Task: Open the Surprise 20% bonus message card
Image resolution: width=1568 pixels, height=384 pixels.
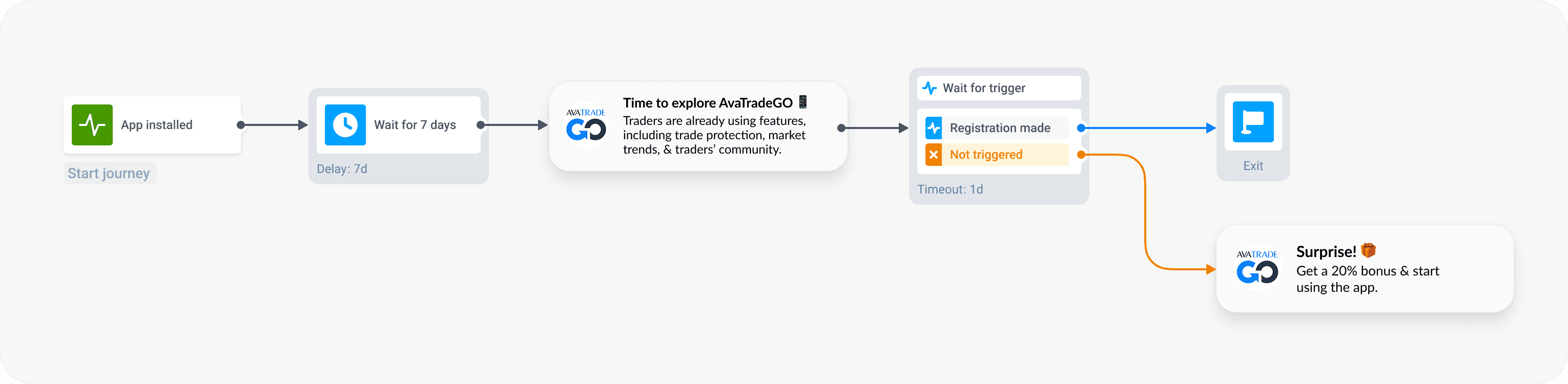Action: (x=1367, y=269)
